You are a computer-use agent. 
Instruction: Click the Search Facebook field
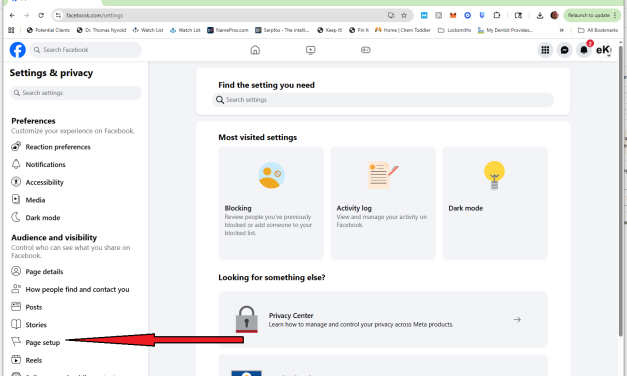click(85, 50)
